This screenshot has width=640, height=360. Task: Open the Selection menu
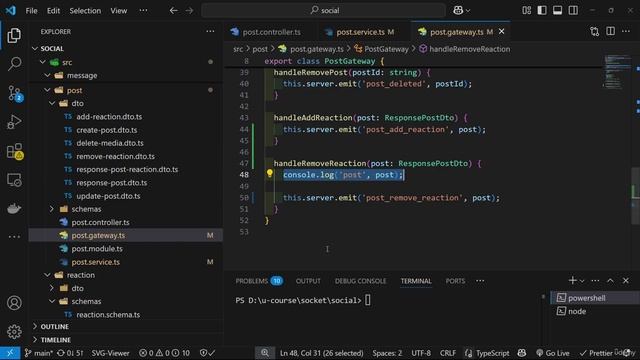point(85,11)
